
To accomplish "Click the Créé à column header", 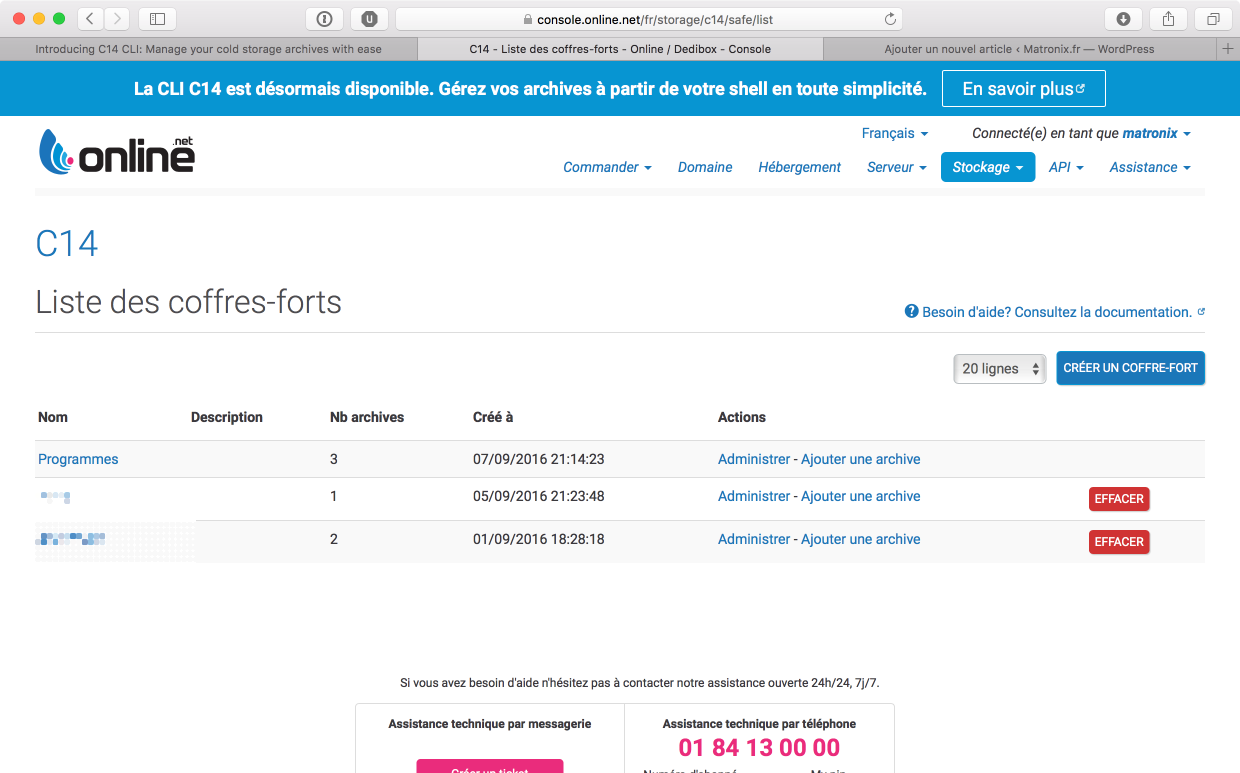I will click(x=493, y=417).
